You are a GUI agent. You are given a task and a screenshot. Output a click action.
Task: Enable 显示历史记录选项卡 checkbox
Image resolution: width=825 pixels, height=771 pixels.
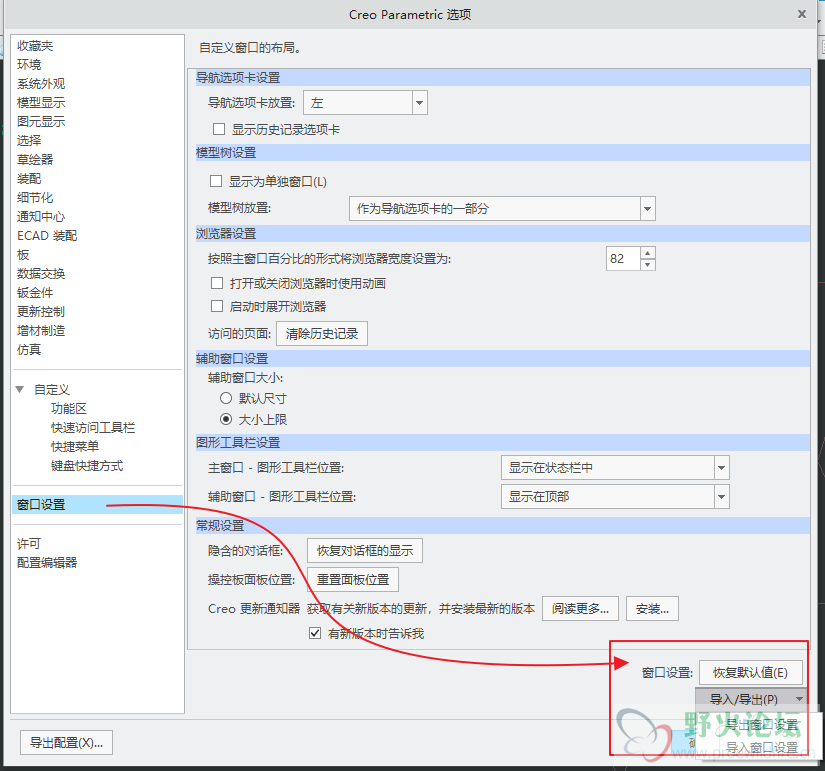click(x=219, y=129)
